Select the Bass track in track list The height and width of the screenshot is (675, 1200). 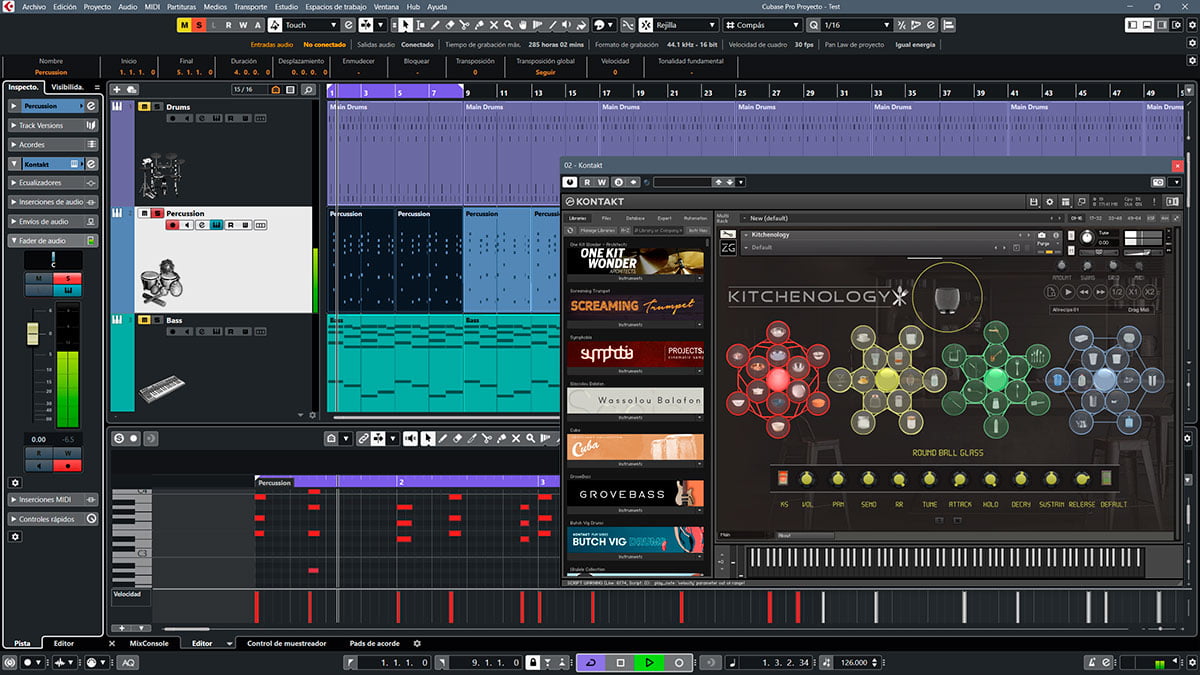coord(221,363)
